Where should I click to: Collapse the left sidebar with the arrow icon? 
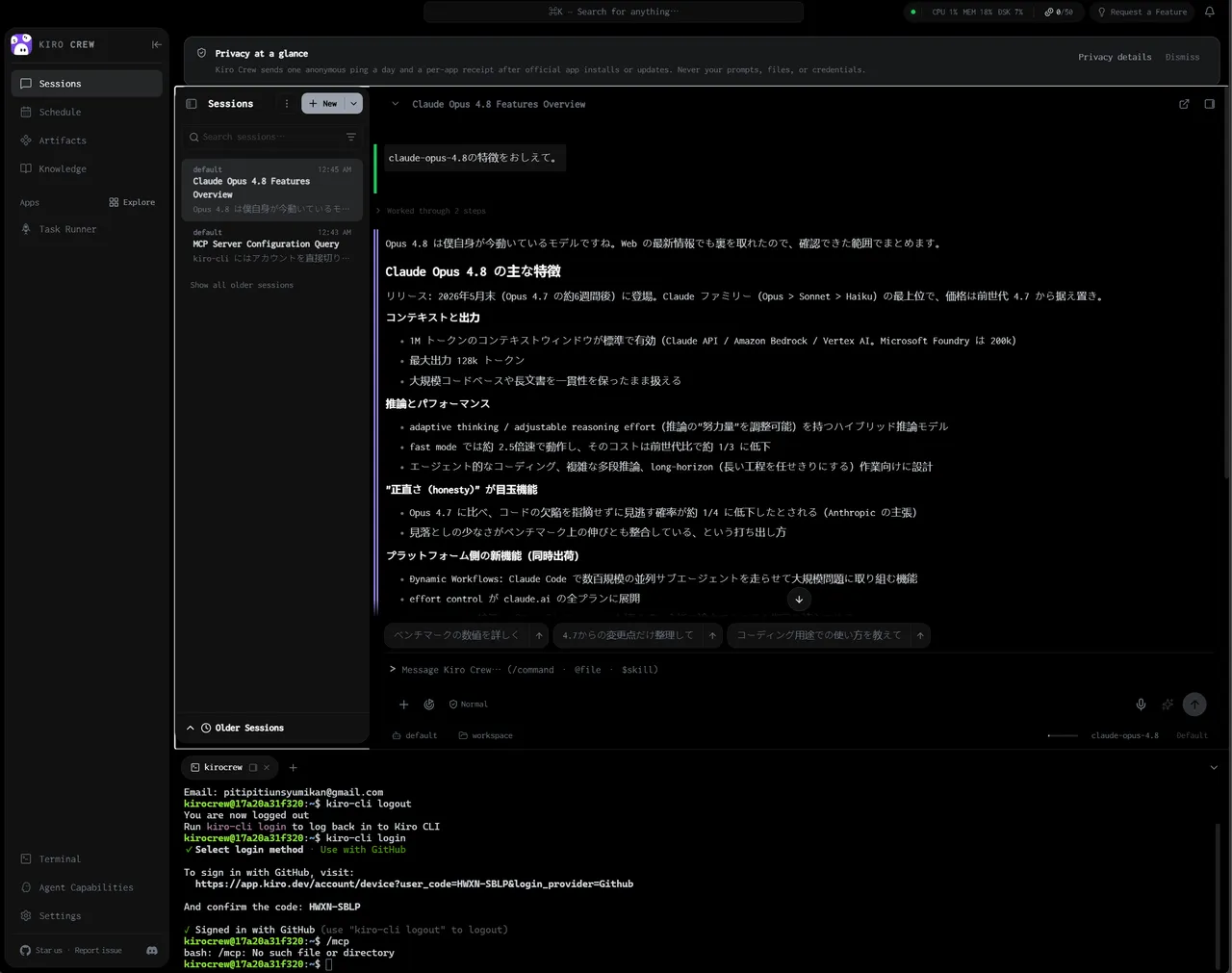point(157,44)
